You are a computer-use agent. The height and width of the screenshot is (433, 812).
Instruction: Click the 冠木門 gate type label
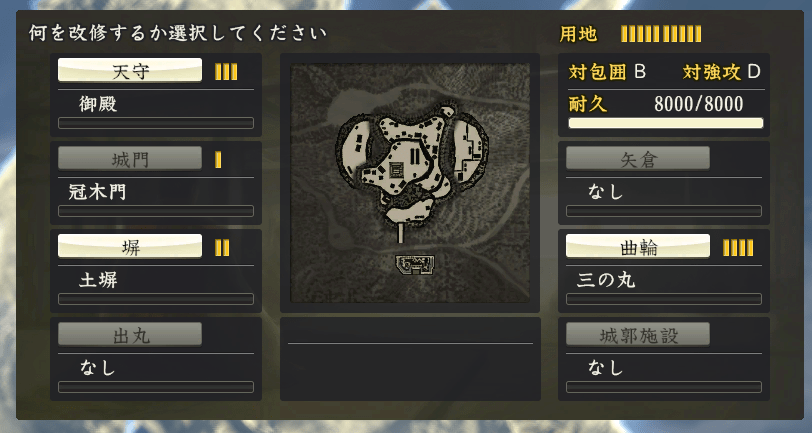[x=97, y=192]
